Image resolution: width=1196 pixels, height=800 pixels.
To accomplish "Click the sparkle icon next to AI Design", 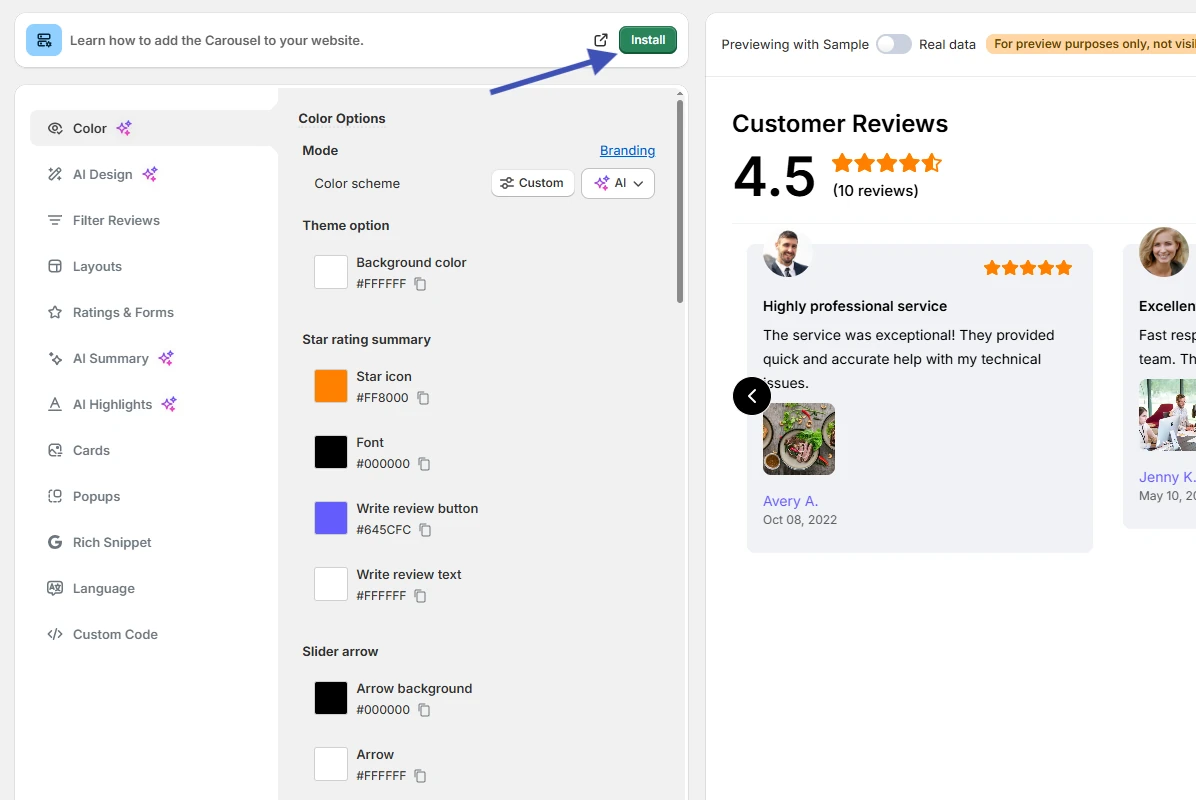I will (x=150, y=174).
